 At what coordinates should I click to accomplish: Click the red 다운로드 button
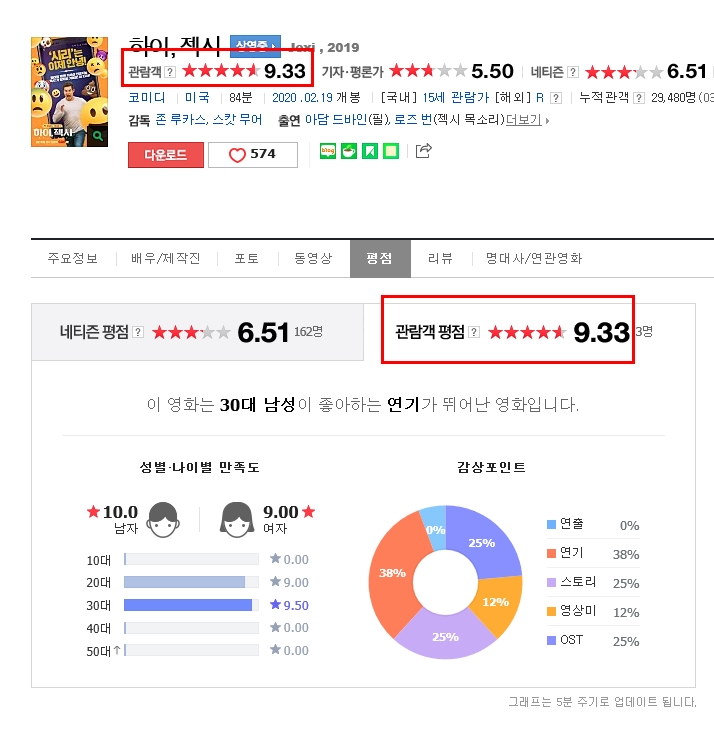tap(166, 154)
